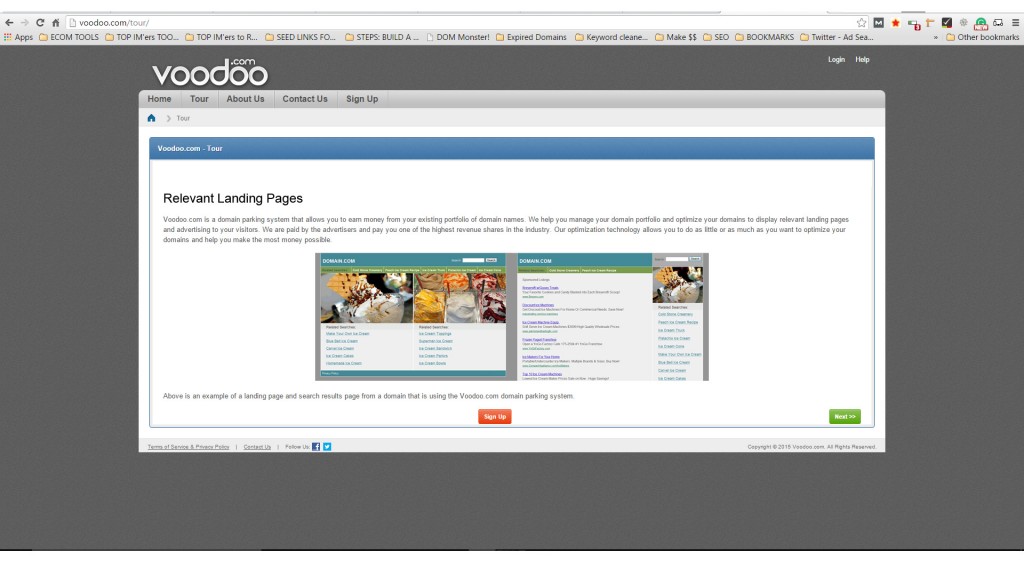The image size is (1024, 576).
Task: Click the home breadcrumb icon
Action: tap(152, 118)
